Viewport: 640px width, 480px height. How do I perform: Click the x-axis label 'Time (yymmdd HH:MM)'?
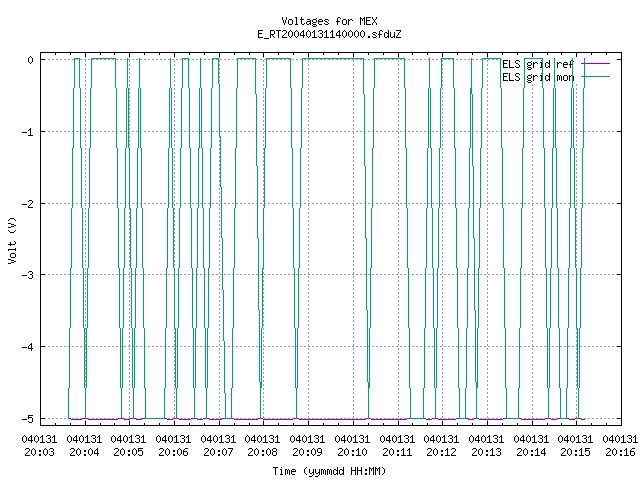tap(329, 471)
